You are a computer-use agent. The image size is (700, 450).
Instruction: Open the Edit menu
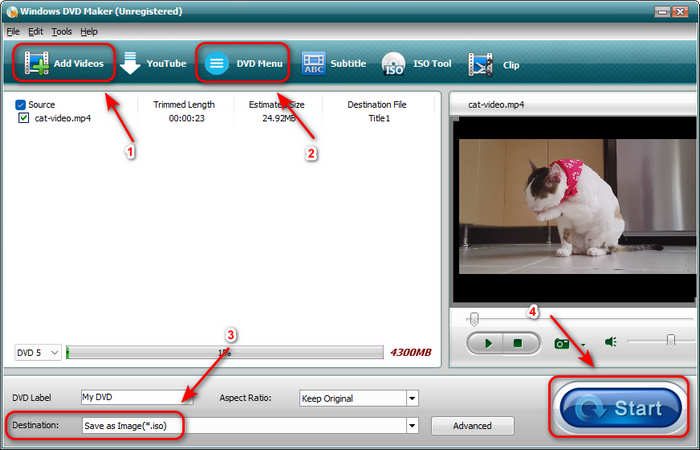35,32
